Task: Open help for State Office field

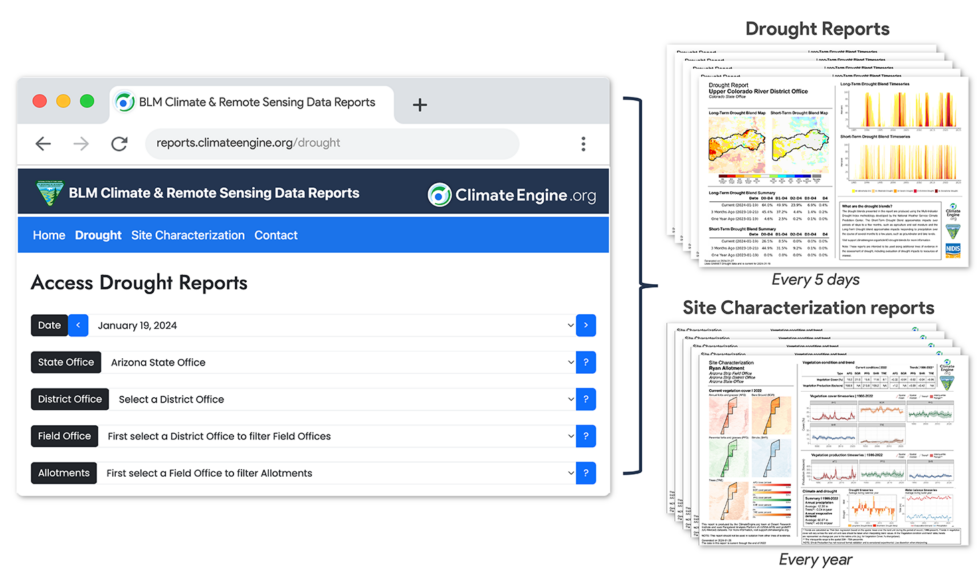Action: [586, 362]
